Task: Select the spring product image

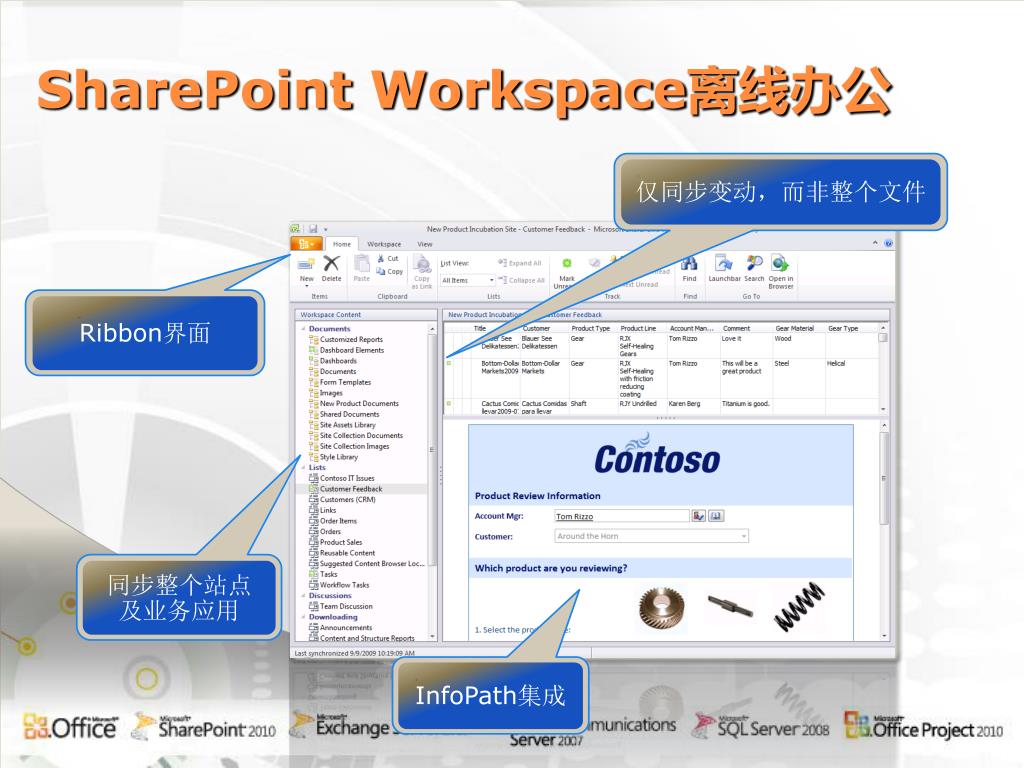Action: pyautogui.click(x=799, y=607)
